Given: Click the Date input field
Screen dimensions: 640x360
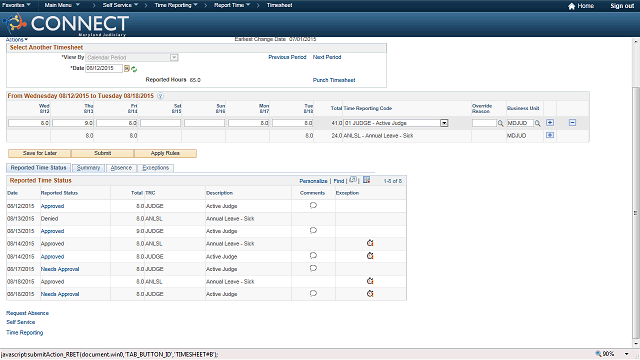Looking at the screenshot, I should click(x=104, y=68).
